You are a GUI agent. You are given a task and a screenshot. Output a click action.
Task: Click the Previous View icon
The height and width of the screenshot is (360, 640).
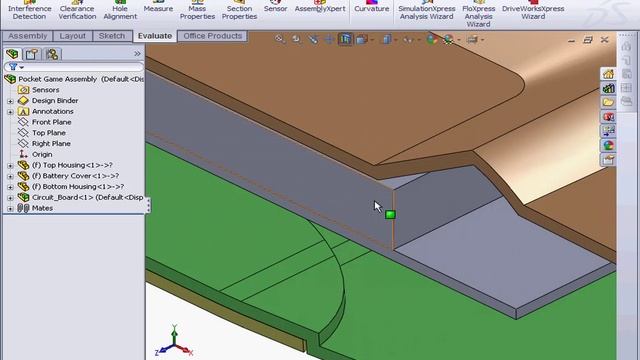tap(313, 39)
